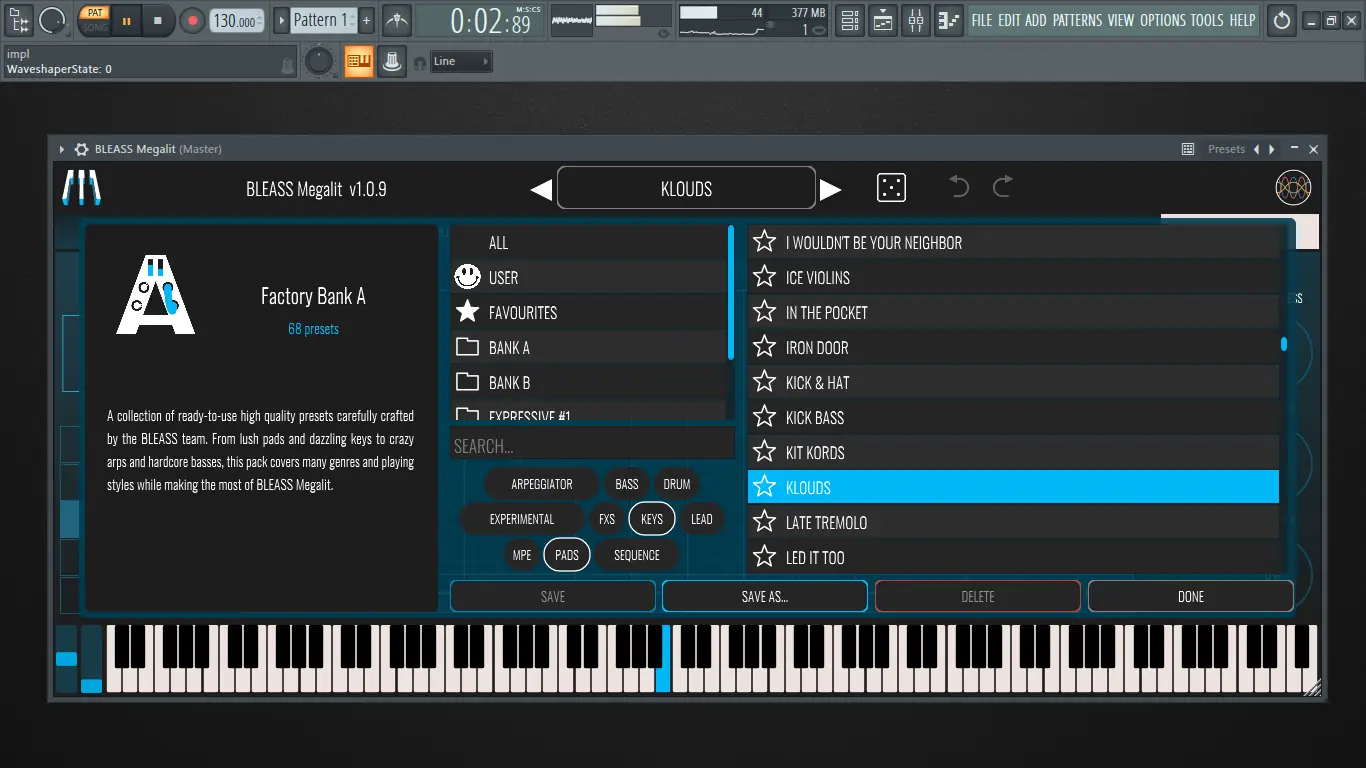This screenshot has width=1366, height=768.
Task: Favourite the KICK & HAT preset star
Action: (765, 382)
